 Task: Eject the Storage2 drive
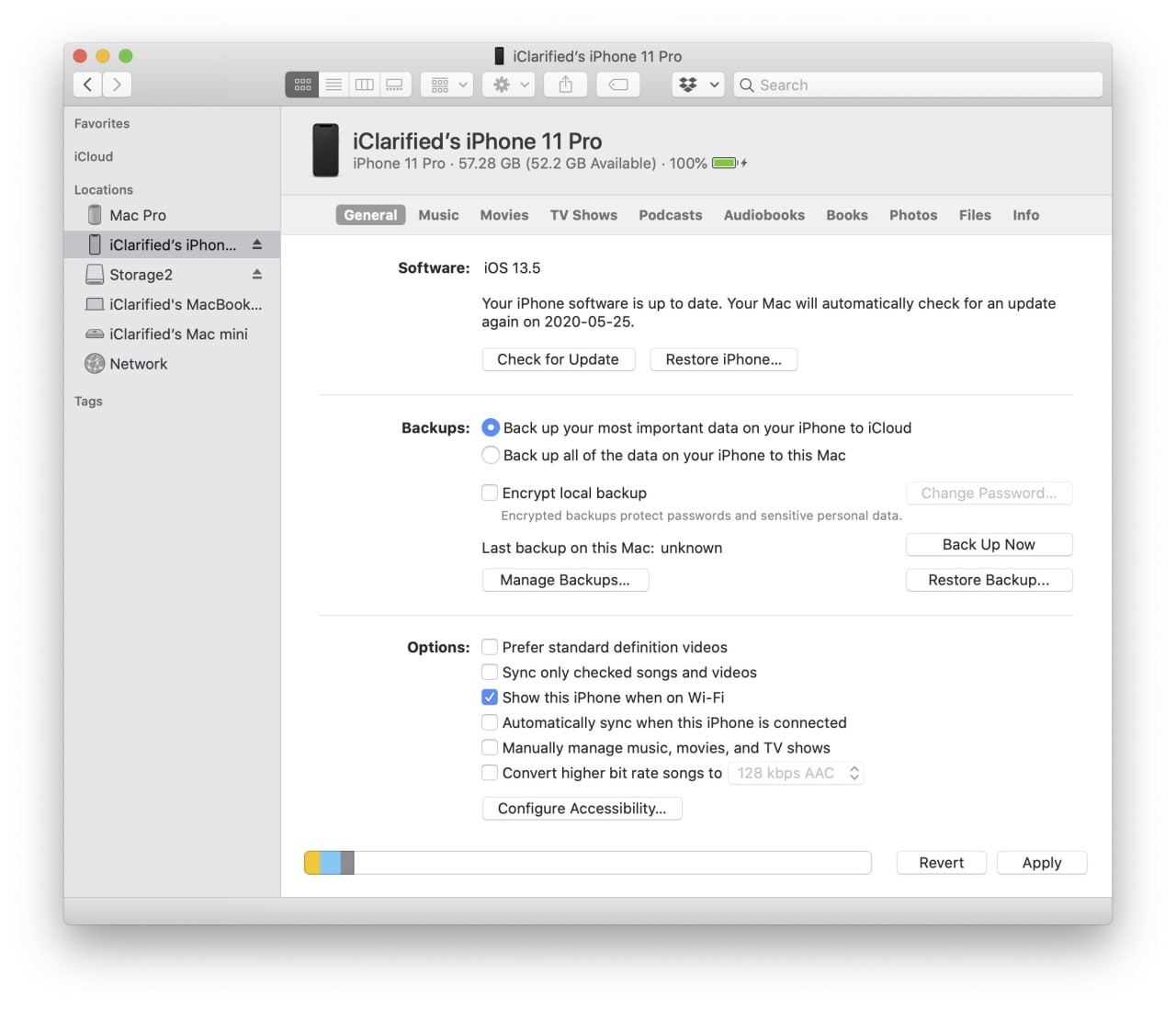point(257,274)
